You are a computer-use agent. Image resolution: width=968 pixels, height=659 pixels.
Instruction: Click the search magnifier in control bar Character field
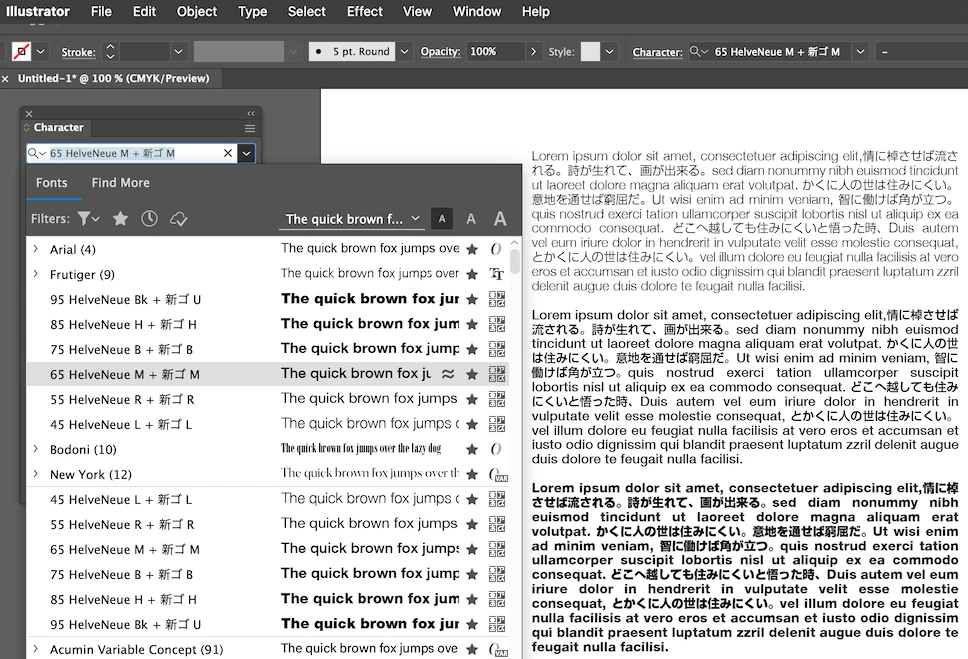click(x=698, y=52)
